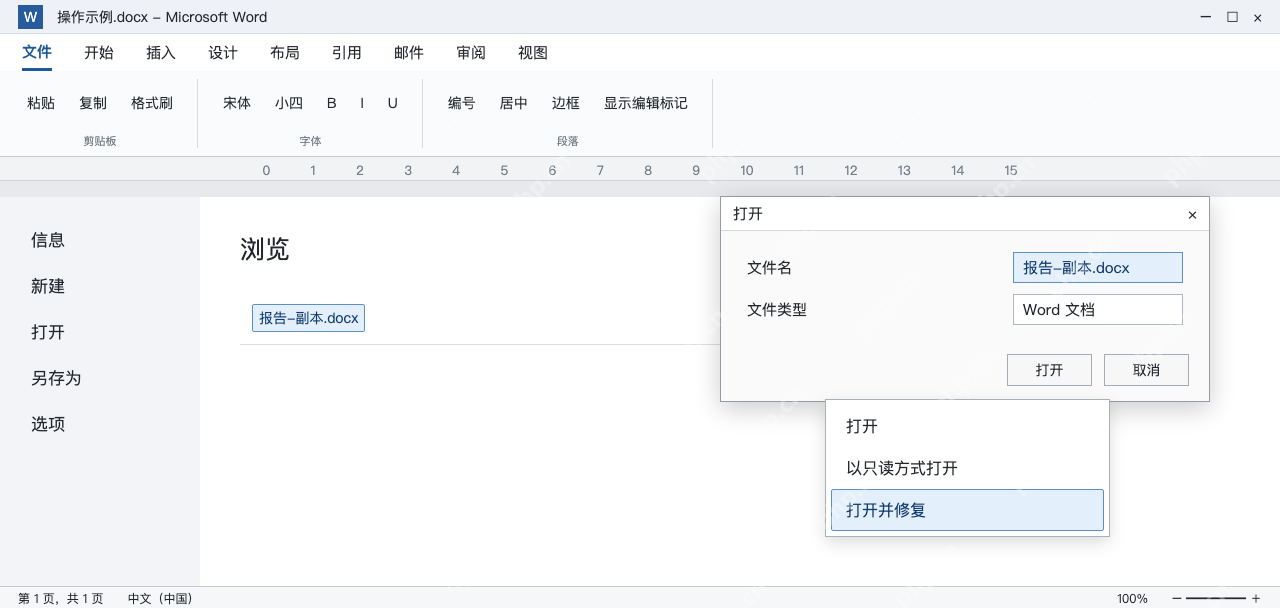Open the 宋体 font name dropdown
This screenshot has width=1280, height=608.
[237, 103]
